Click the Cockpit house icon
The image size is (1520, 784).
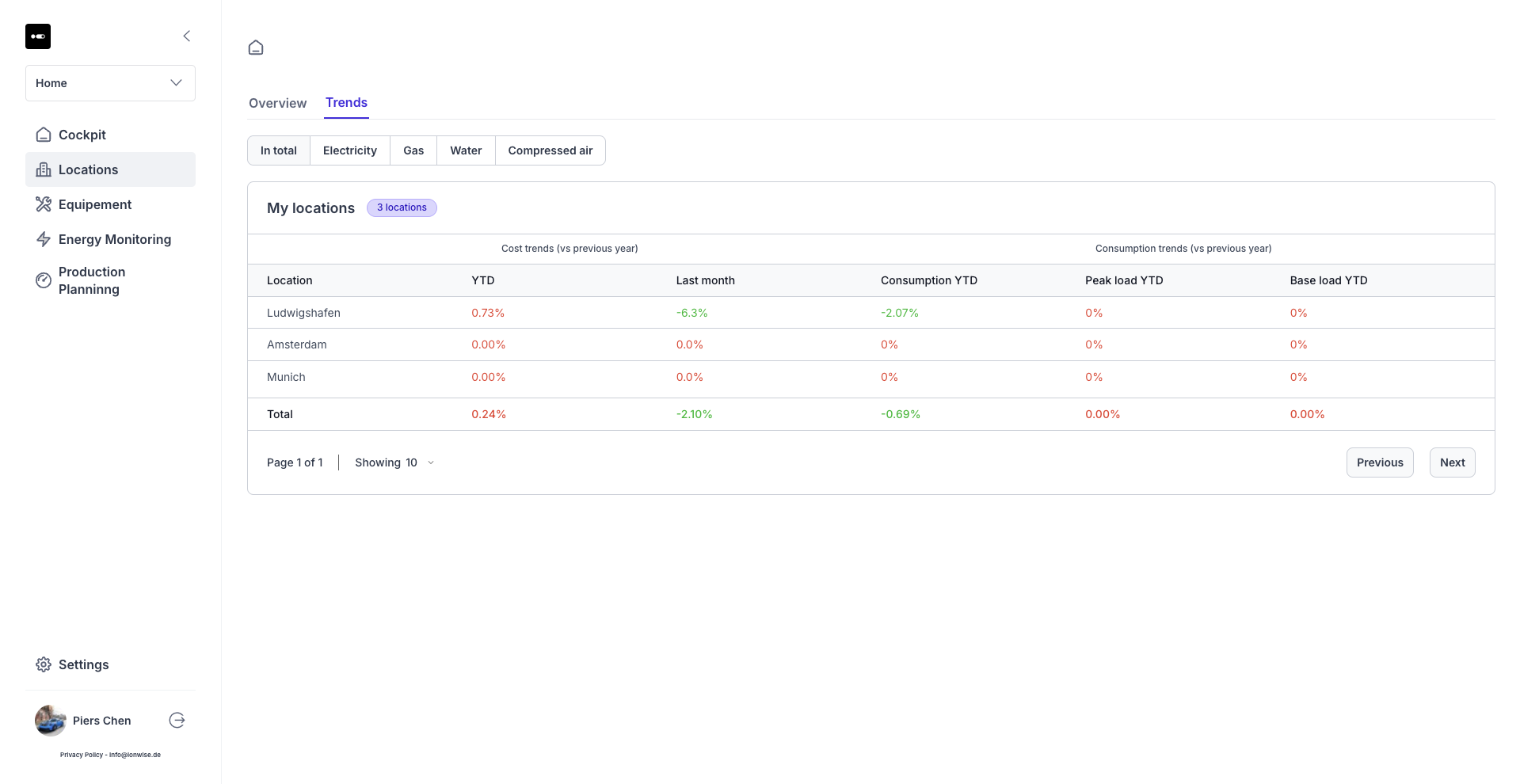(44, 135)
